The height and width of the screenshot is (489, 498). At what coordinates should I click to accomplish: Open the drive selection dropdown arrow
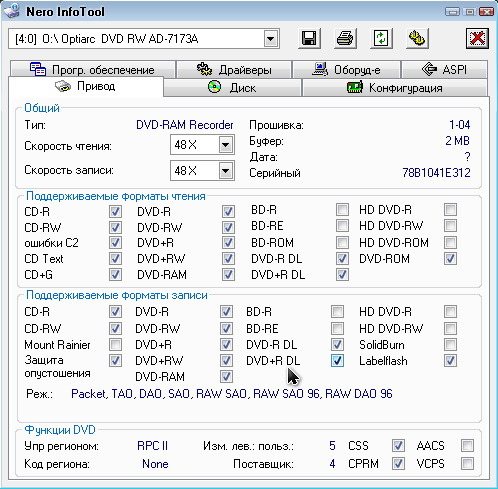(271, 39)
